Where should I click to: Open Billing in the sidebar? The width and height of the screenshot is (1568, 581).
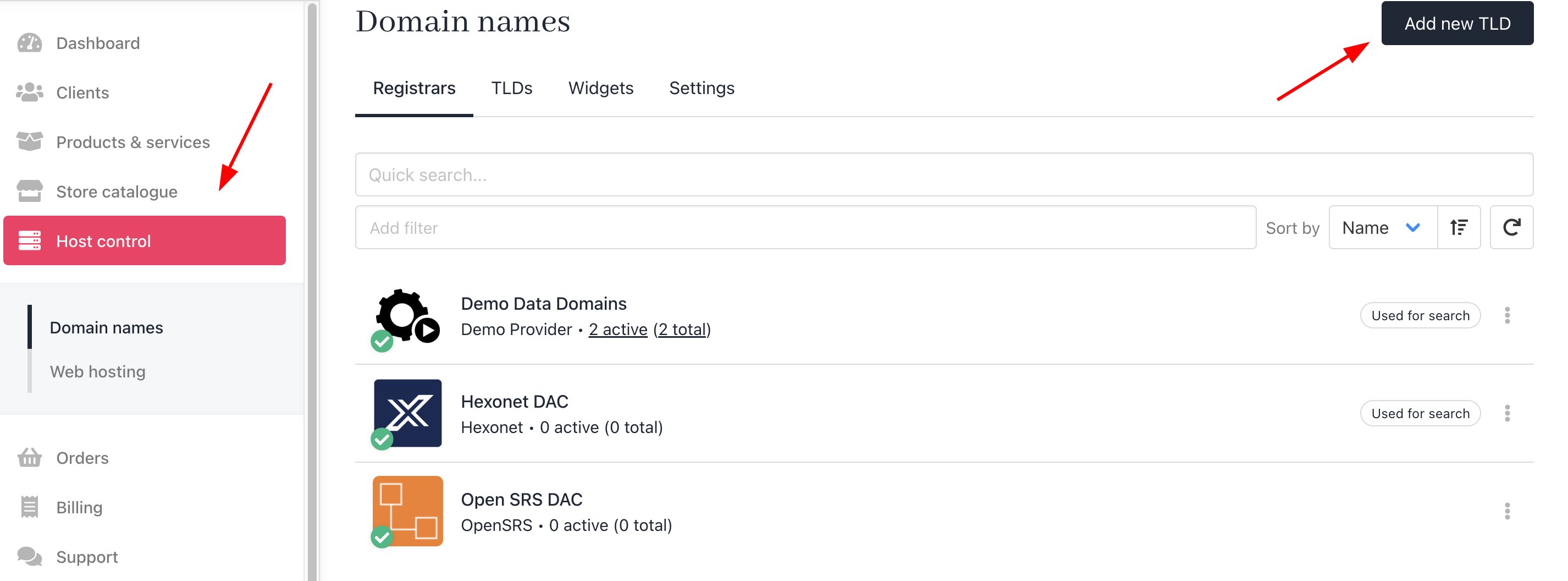point(79,507)
